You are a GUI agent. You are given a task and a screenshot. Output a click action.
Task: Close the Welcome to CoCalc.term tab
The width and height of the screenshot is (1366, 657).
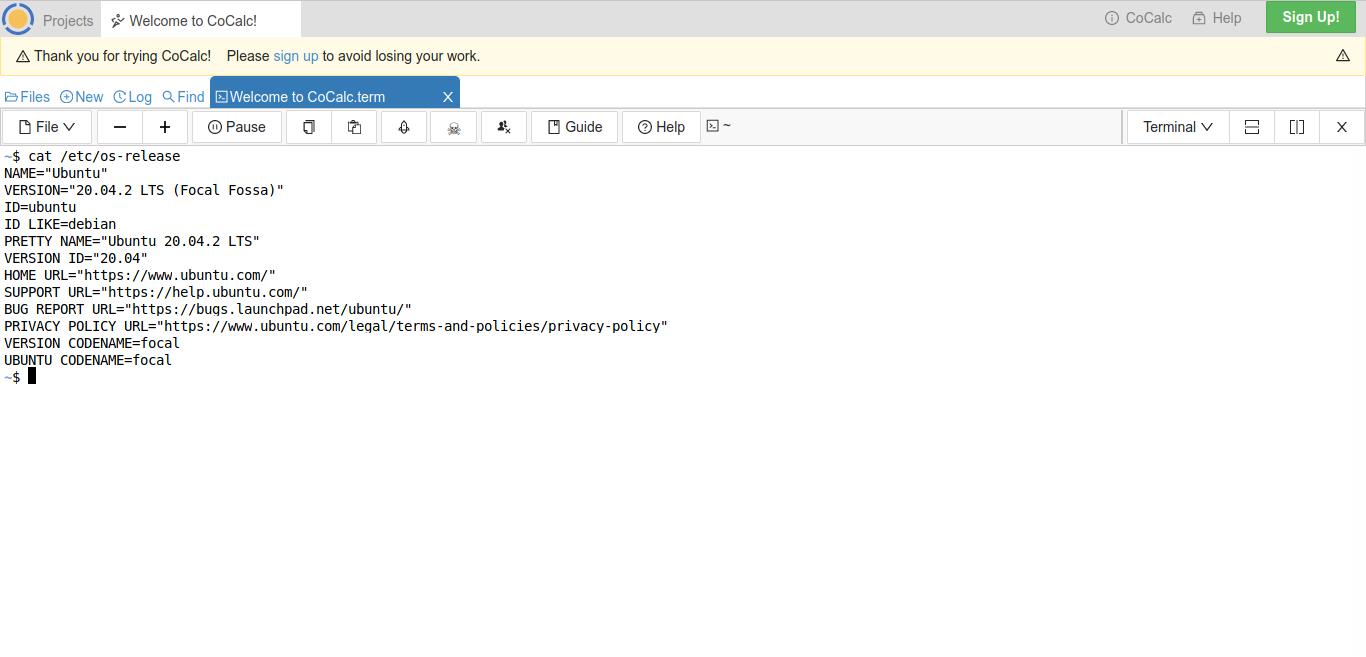coord(448,97)
